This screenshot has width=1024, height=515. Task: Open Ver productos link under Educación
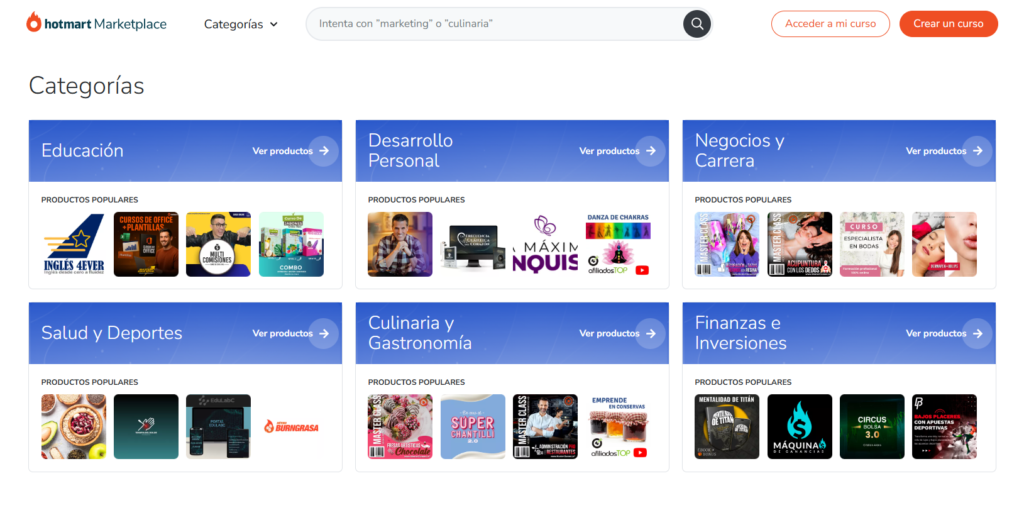(282, 151)
